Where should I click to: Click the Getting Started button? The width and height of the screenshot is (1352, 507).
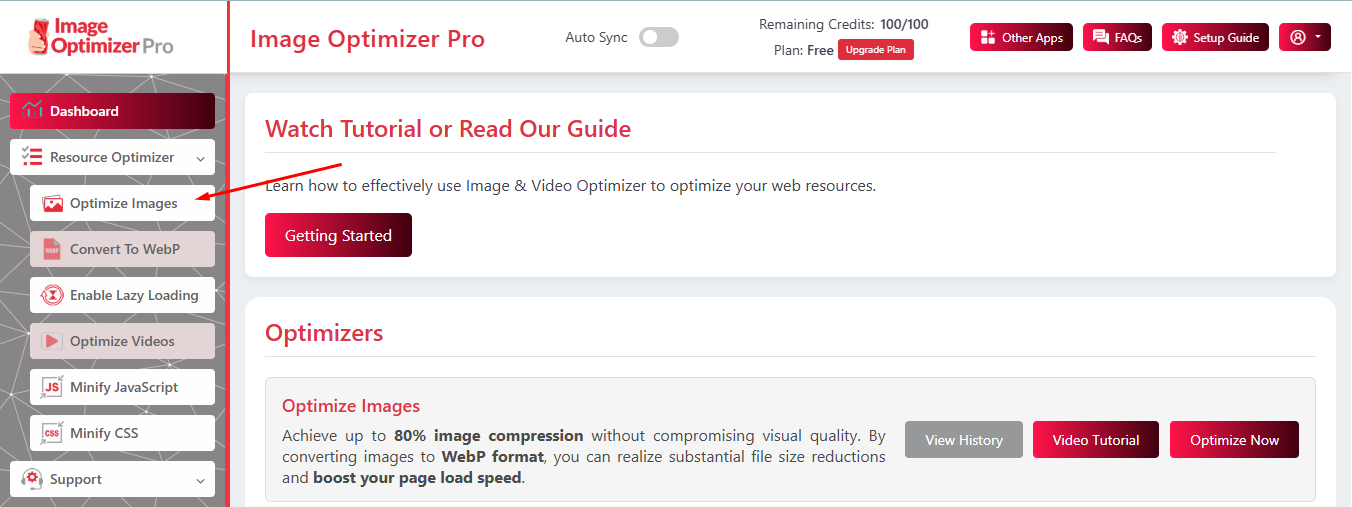point(338,235)
